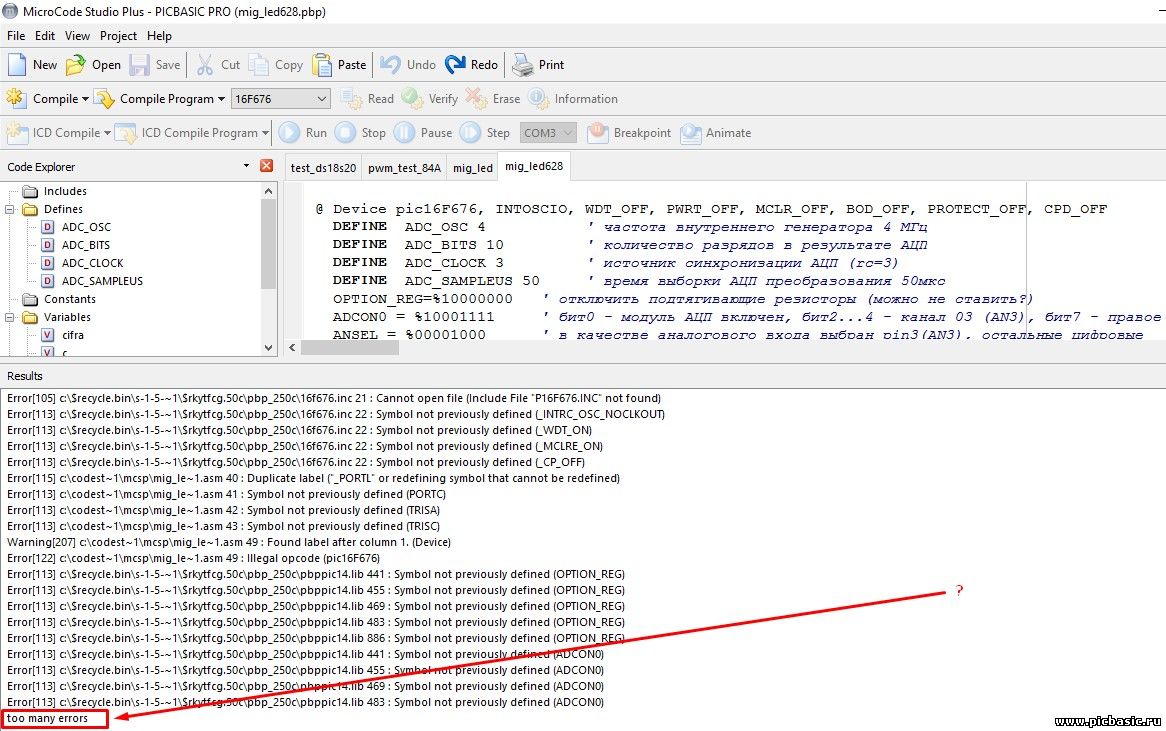
Task: Open the File menu
Action: (x=16, y=35)
